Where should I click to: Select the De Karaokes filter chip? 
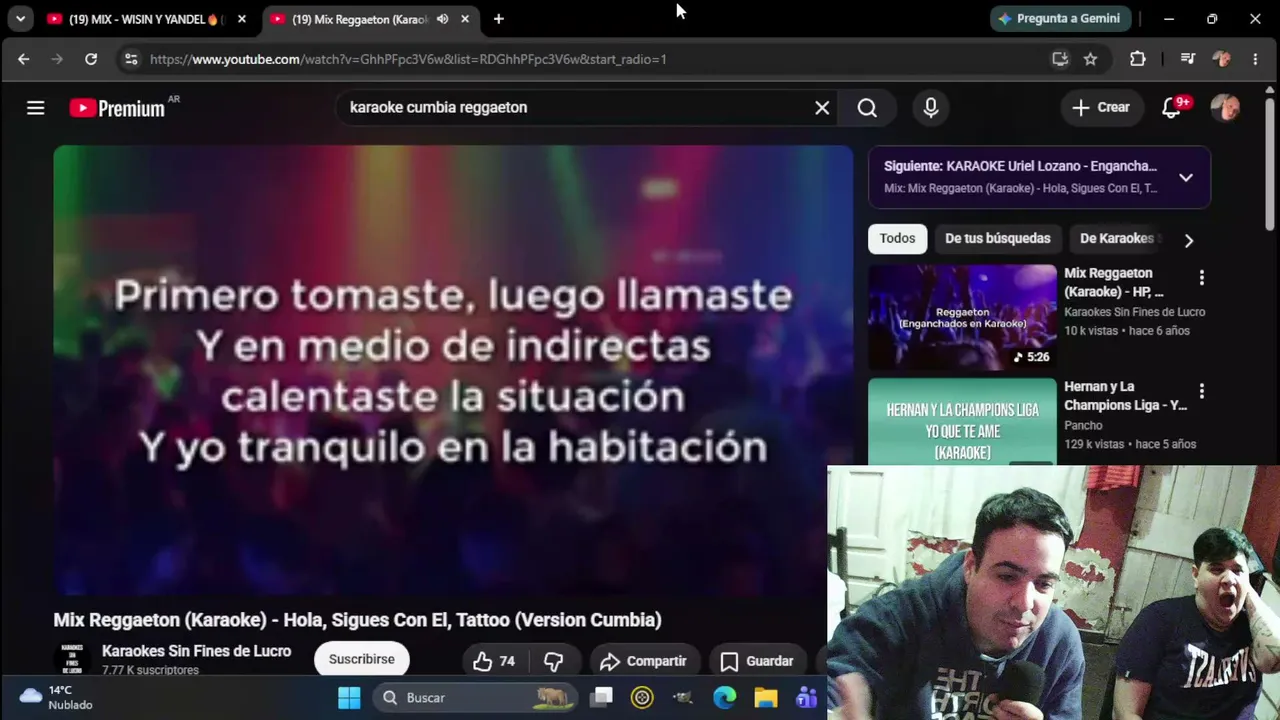(x=1117, y=239)
